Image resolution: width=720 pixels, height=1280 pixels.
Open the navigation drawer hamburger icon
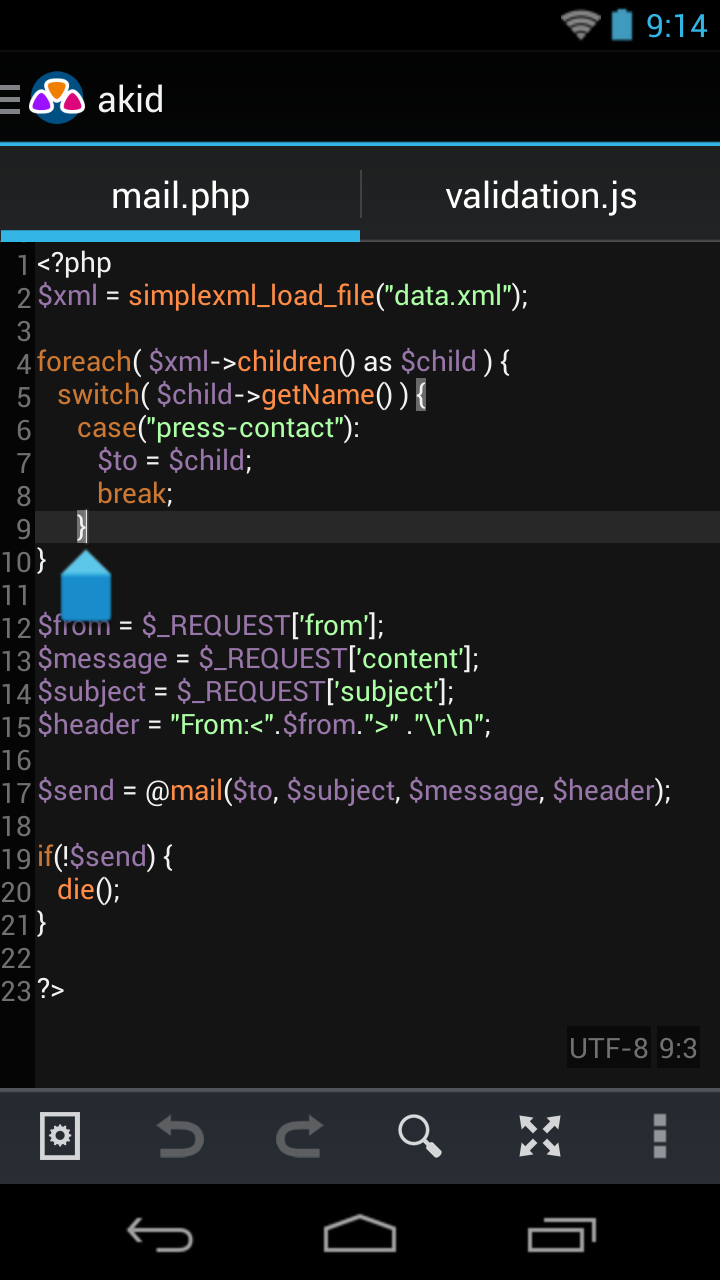(x=10, y=99)
